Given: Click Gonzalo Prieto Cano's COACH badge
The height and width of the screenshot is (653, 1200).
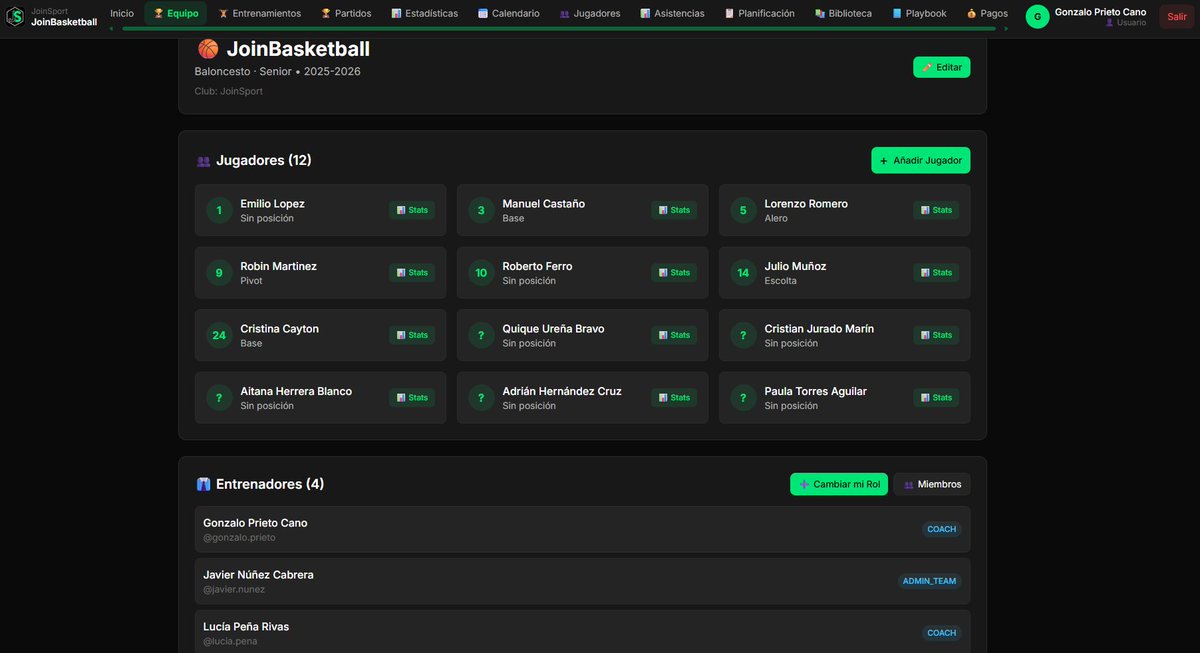Looking at the screenshot, I should pyautogui.click(x=942, y=529).
